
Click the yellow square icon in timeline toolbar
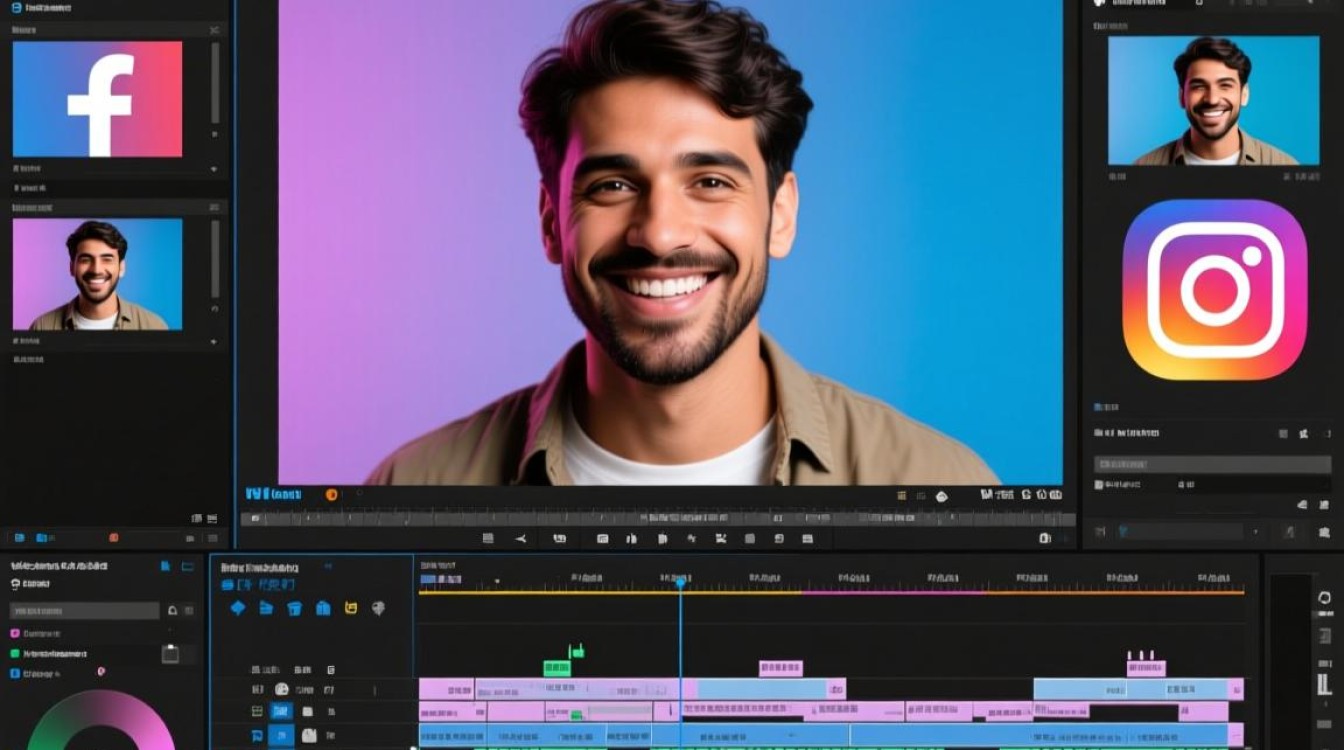(x=351, y=608)
